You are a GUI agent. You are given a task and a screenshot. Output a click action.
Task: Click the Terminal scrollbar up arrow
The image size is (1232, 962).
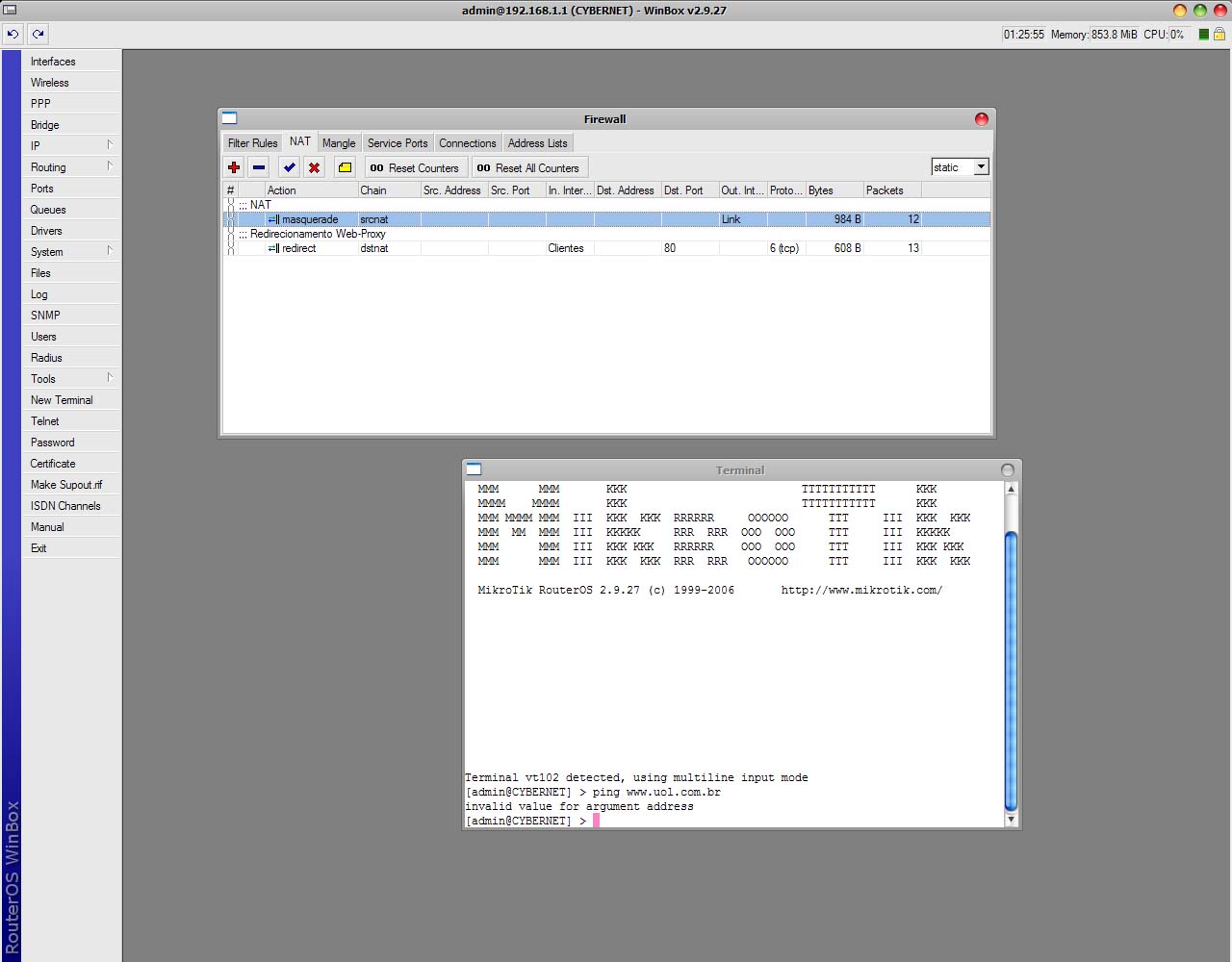(1011, 489)
